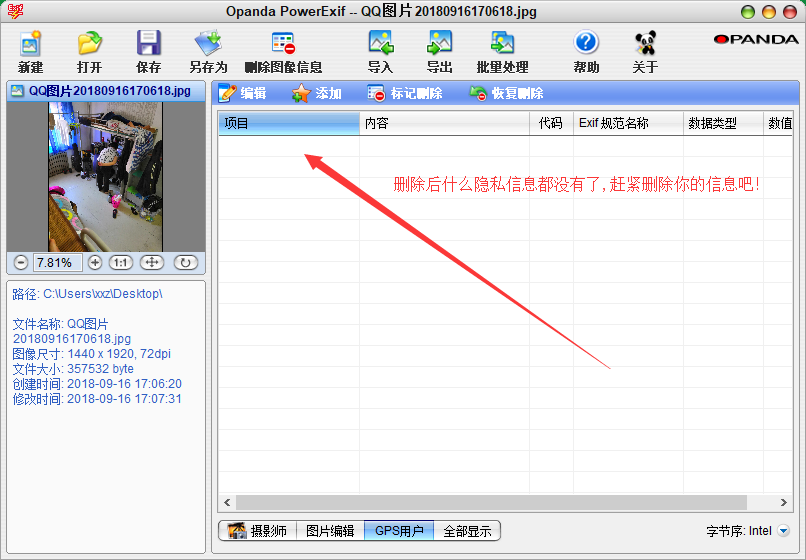The height and width of the screenshot is (560, 806).
Task: Click the green window button
Action: 748,12
